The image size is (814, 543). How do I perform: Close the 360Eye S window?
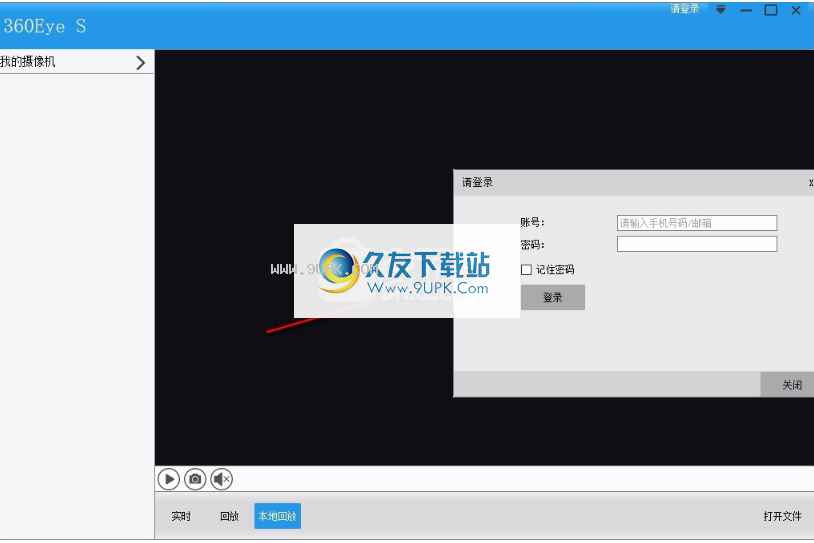(x=796, y=10)
